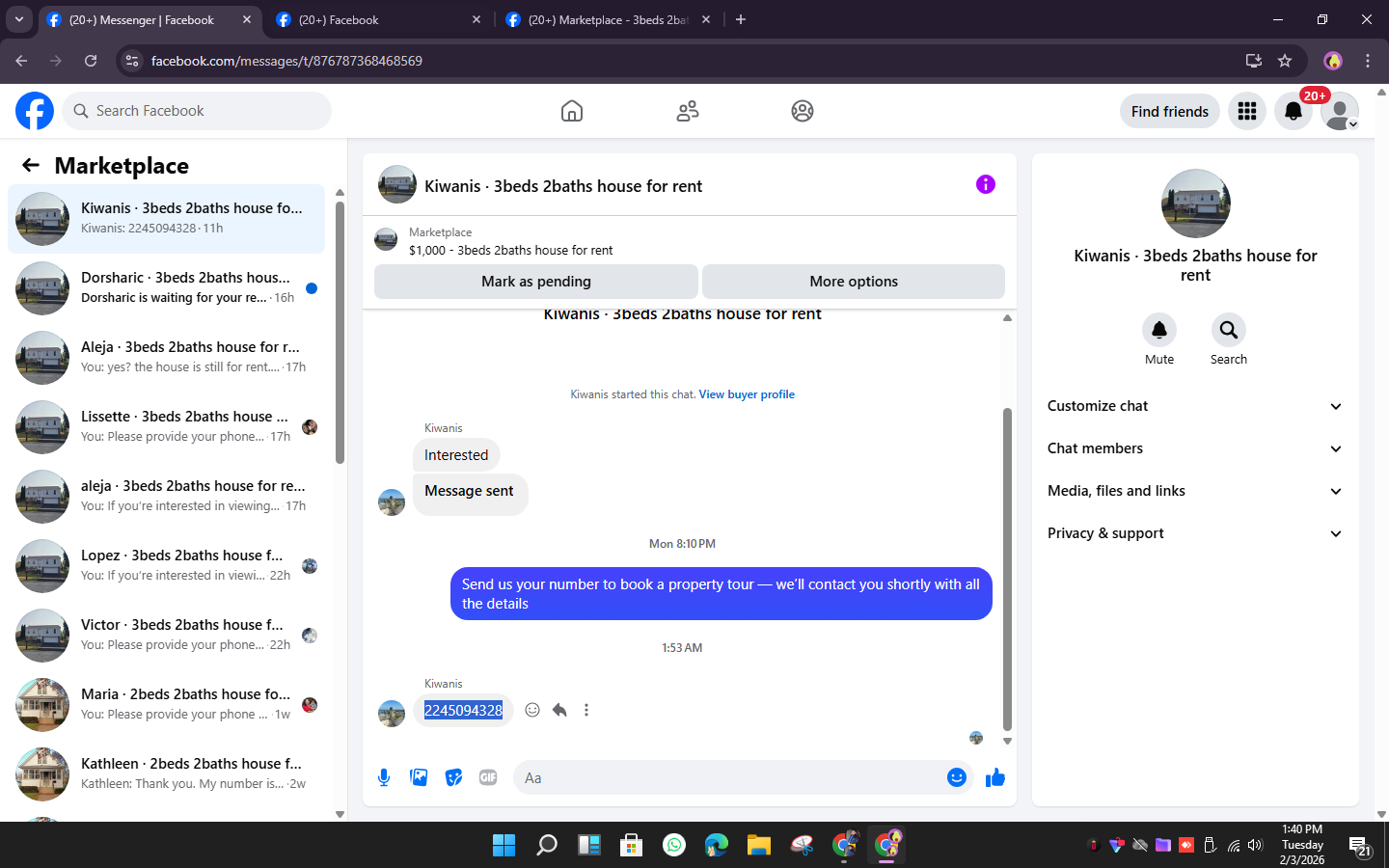The height and width of the screenshot is (868, 1389).
Task: Open more options for 2245094328 message
Action: (586, 710)
